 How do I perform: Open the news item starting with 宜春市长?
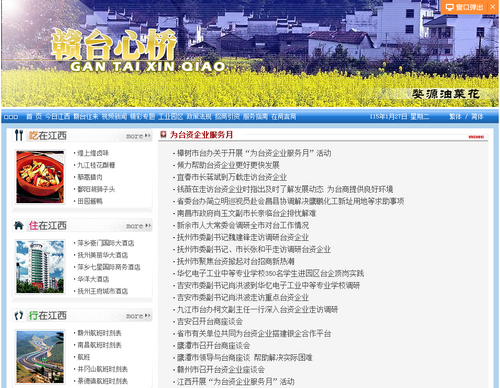pos(232,177)
